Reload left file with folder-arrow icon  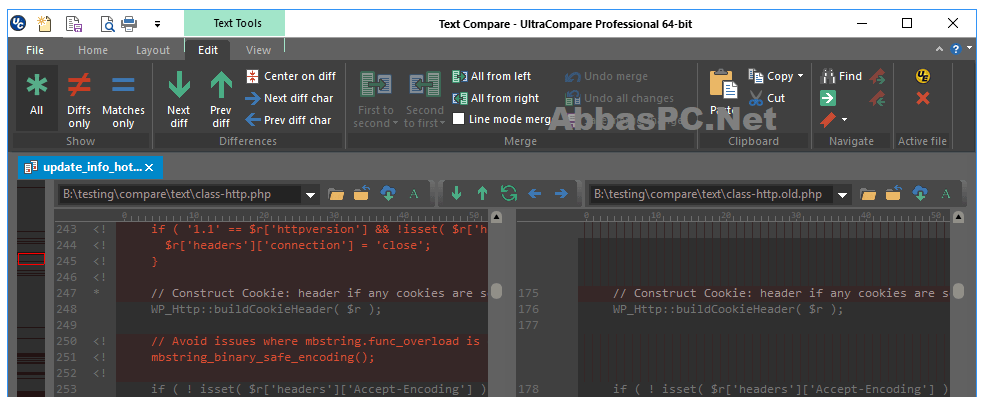[362, 194]
